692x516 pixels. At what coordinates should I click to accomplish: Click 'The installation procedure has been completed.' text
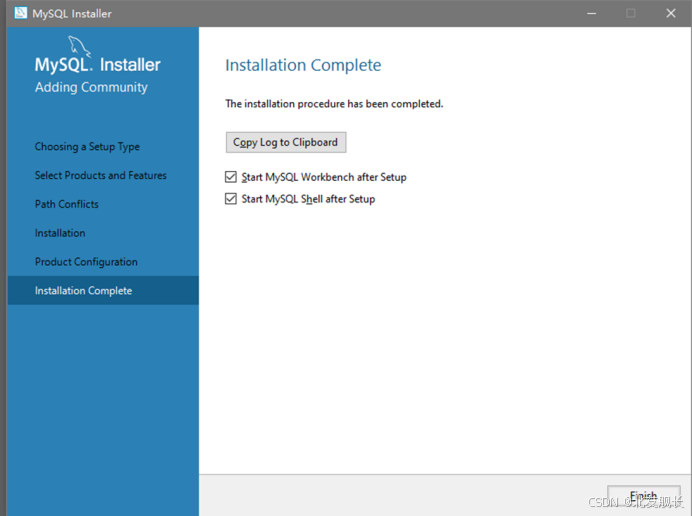pos(334,104)
